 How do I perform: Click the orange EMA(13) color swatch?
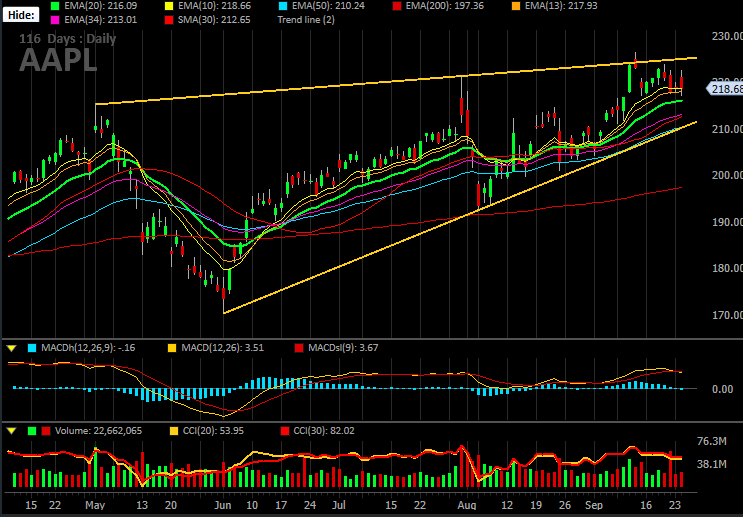(516, 6)
